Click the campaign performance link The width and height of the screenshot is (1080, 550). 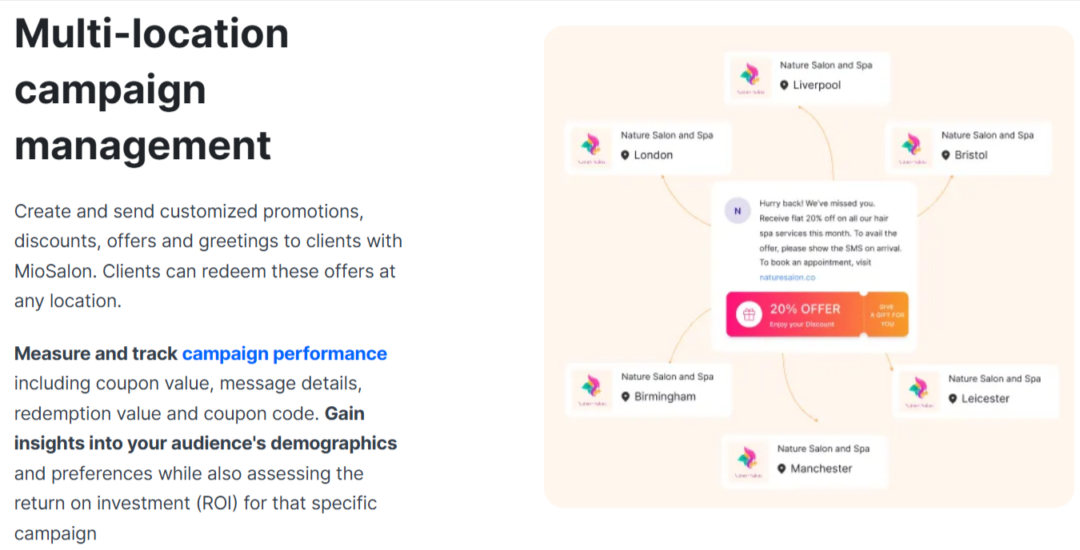click(284, 353)
